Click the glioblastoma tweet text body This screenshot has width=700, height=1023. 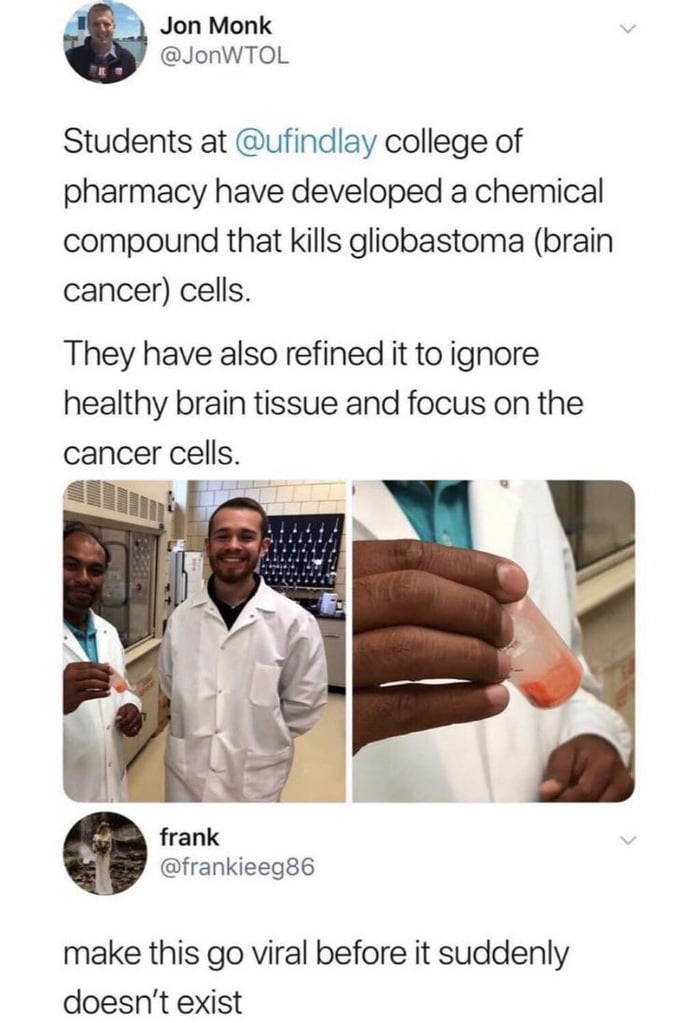pos(338,216)
